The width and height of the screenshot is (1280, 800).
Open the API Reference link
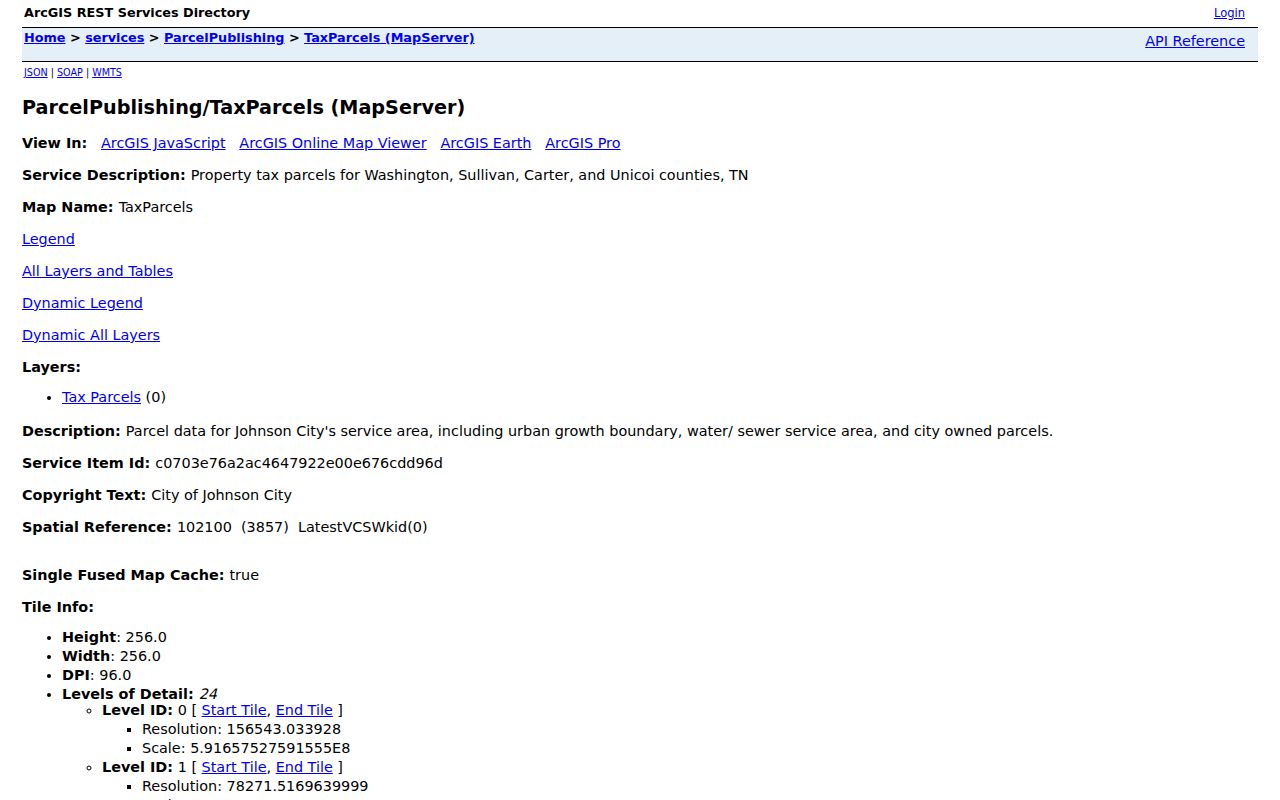pyautogui.click(x=1195, y=41)
